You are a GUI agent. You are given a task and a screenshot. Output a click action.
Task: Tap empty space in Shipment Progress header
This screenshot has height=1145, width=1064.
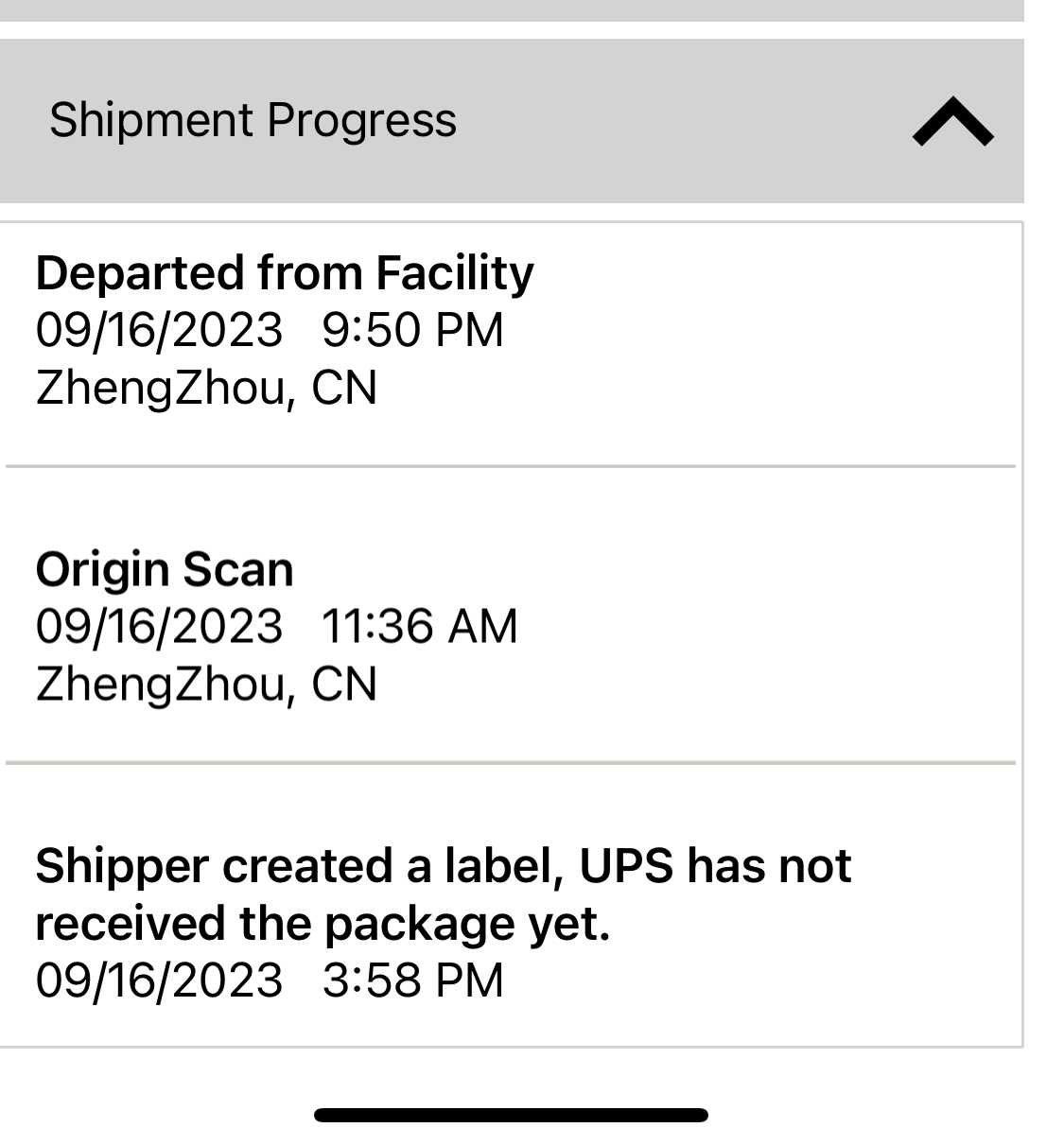(x=681, y=121)
